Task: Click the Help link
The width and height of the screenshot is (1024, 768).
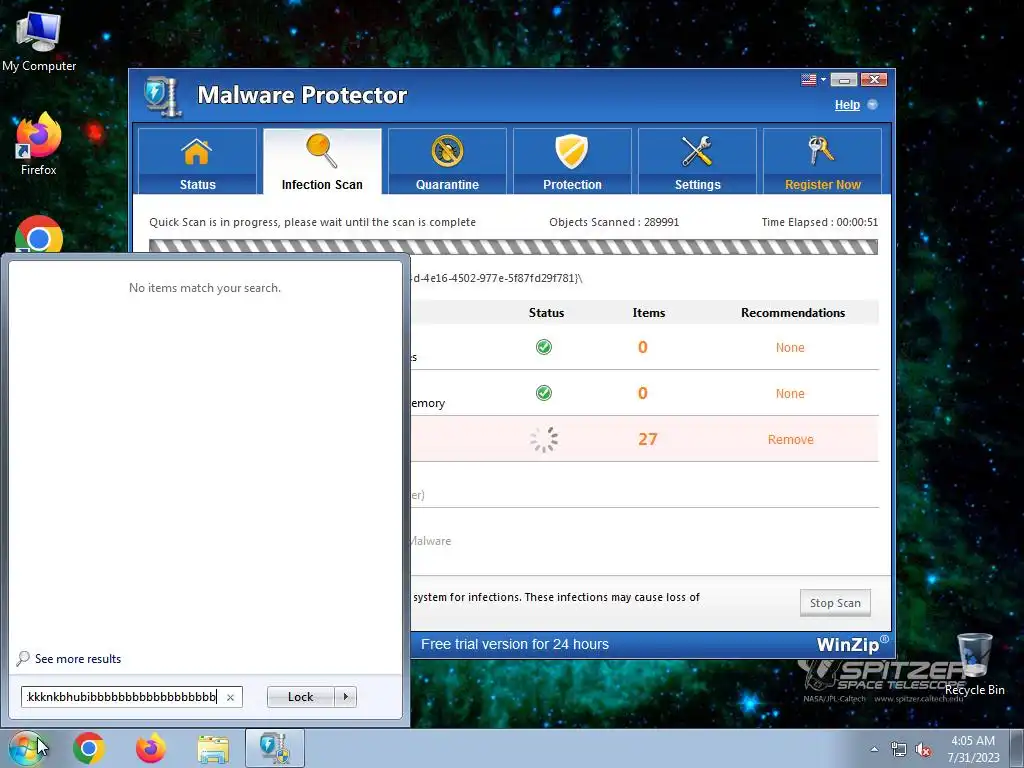Action: pos(847,104)
